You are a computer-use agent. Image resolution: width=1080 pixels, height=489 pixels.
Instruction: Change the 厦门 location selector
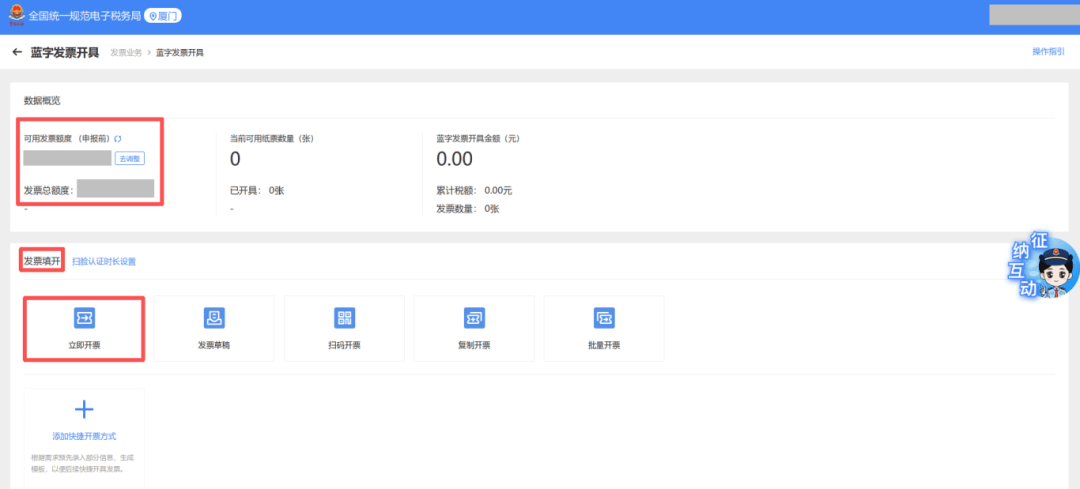(164, 17)
